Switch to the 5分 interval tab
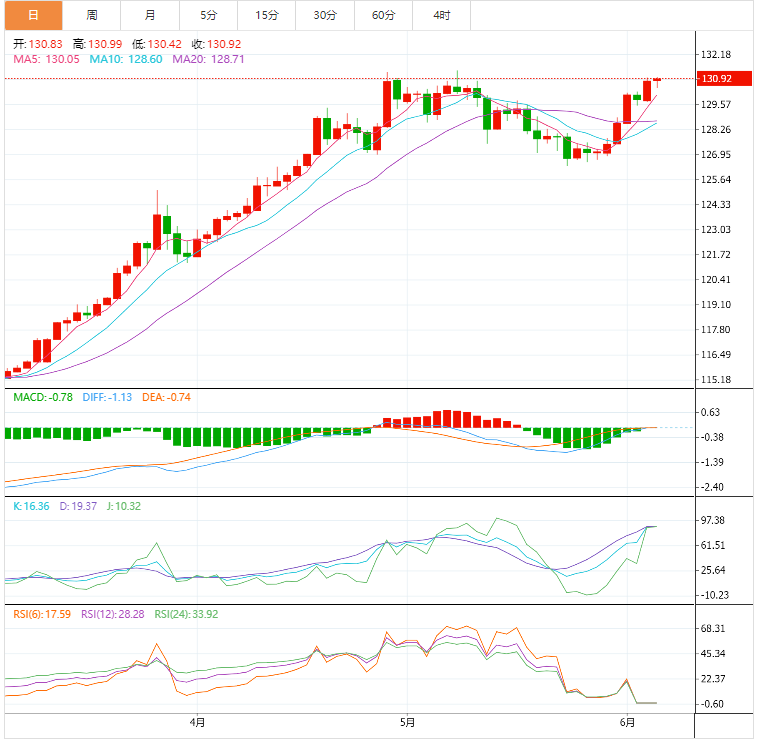The height and width of the screenshot is (750, 758). 207,15
